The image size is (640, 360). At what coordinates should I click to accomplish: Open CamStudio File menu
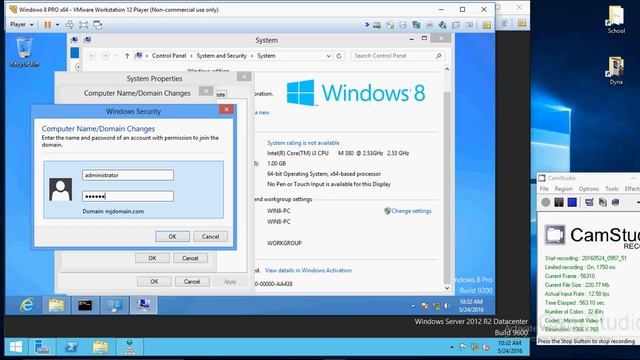pos(544,189)
